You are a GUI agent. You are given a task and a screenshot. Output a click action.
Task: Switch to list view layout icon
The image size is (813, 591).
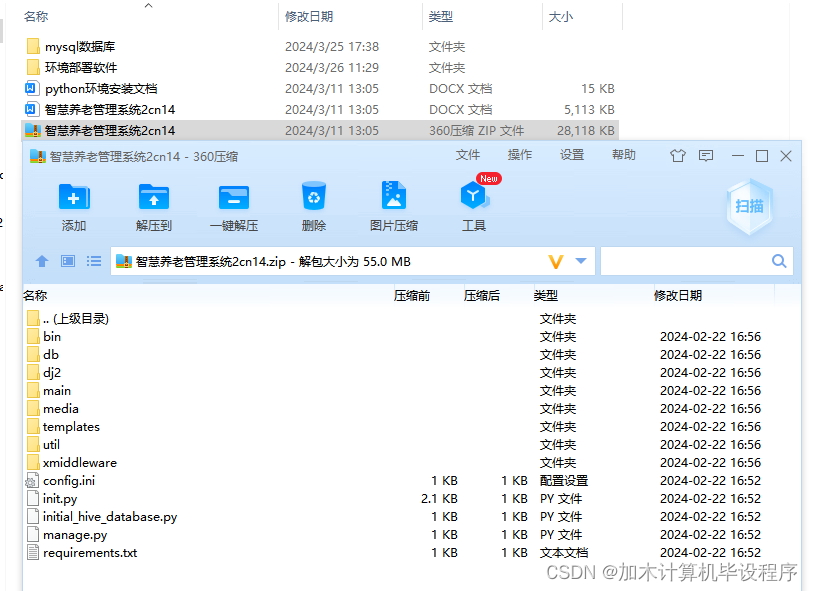coord(95,260)
